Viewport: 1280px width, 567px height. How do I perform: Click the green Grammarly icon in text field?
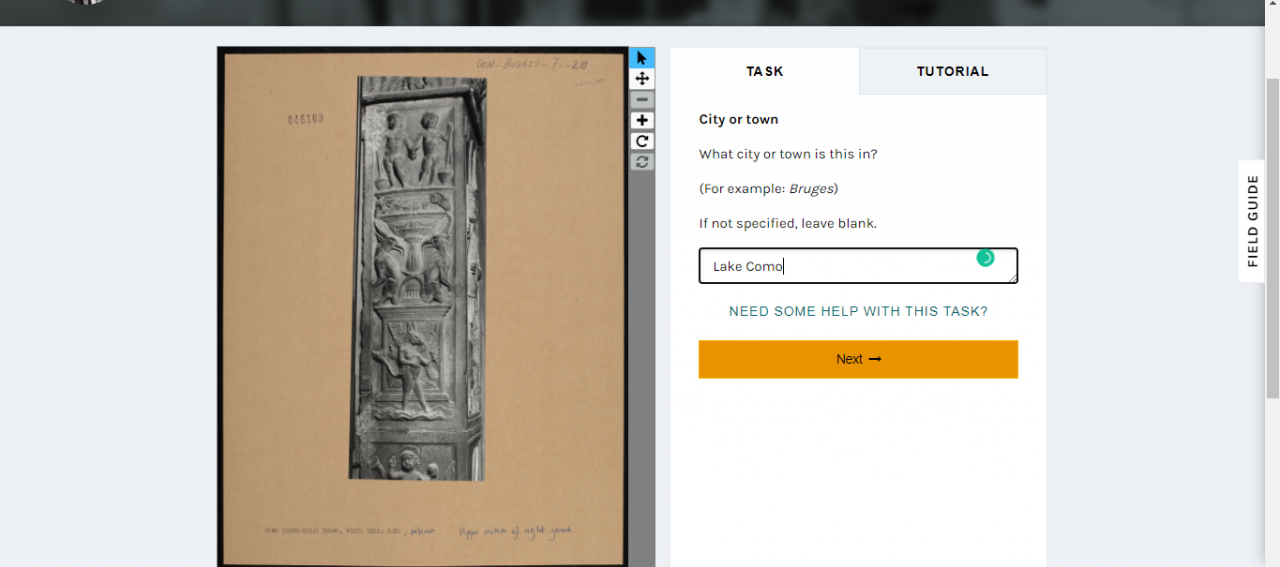click(985, 258)
